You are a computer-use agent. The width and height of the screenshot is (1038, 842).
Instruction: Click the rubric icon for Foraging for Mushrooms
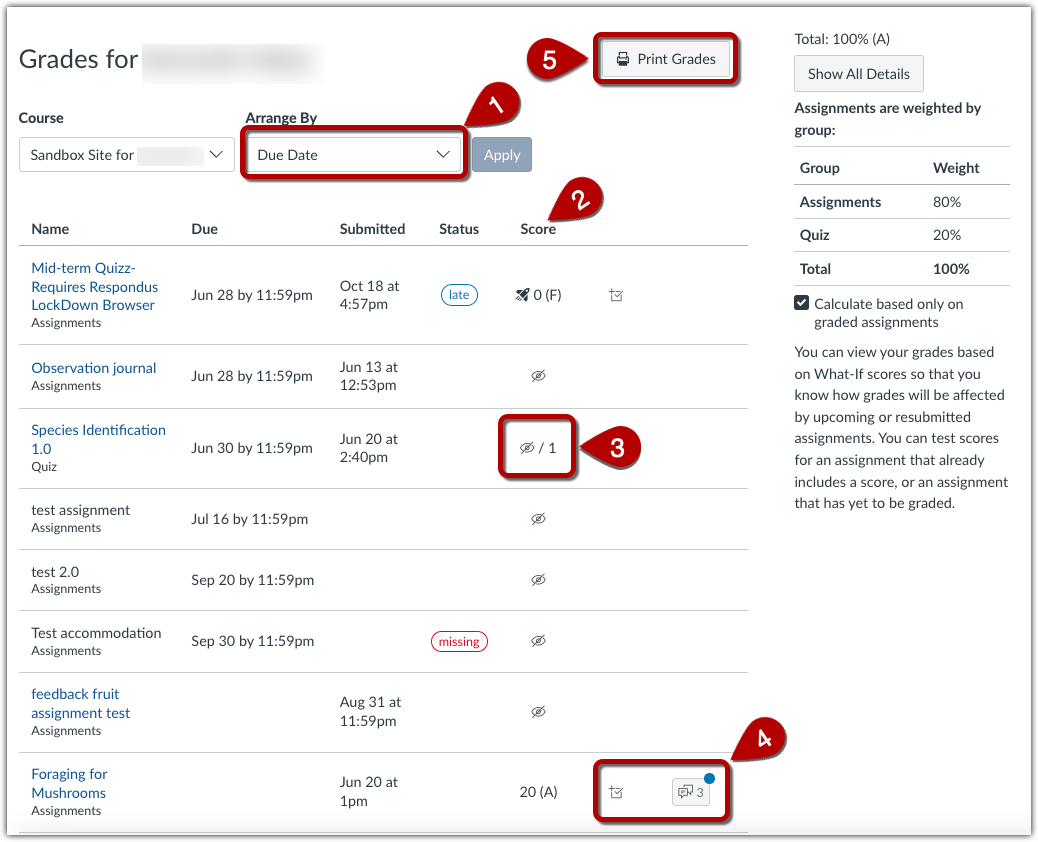point(616,792)
